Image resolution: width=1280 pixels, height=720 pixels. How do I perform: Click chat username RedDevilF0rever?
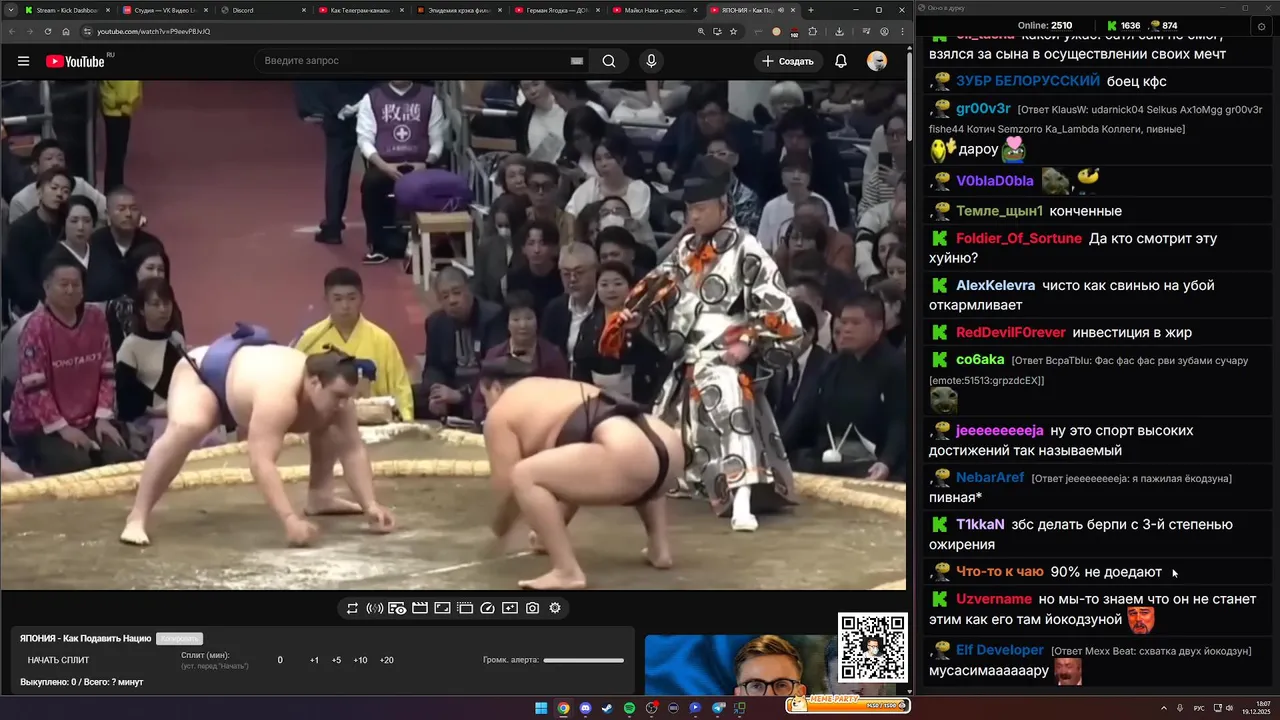(x=1011, y=332)
